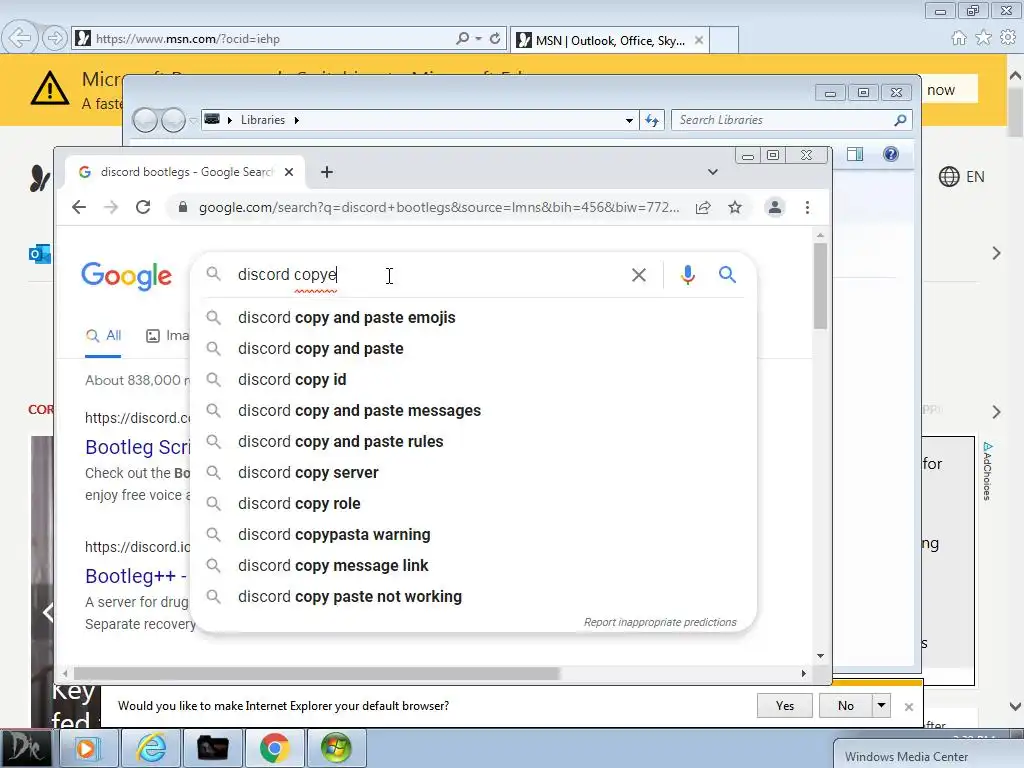Image resolution: width=1024 pixels, height=768 pixels.
Task: Select suggestion discord copy message link
Action: (475, 566)
